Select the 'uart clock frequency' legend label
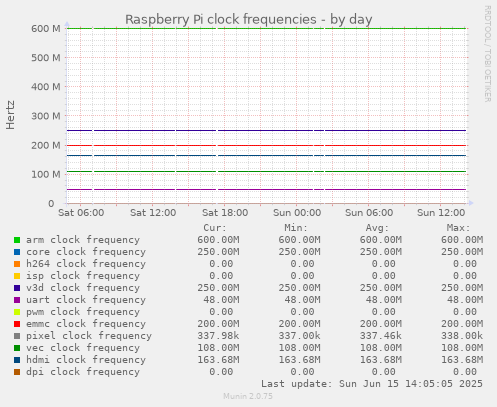The height and width of the screenshot is (407, 497). click(x=86, y=300)
